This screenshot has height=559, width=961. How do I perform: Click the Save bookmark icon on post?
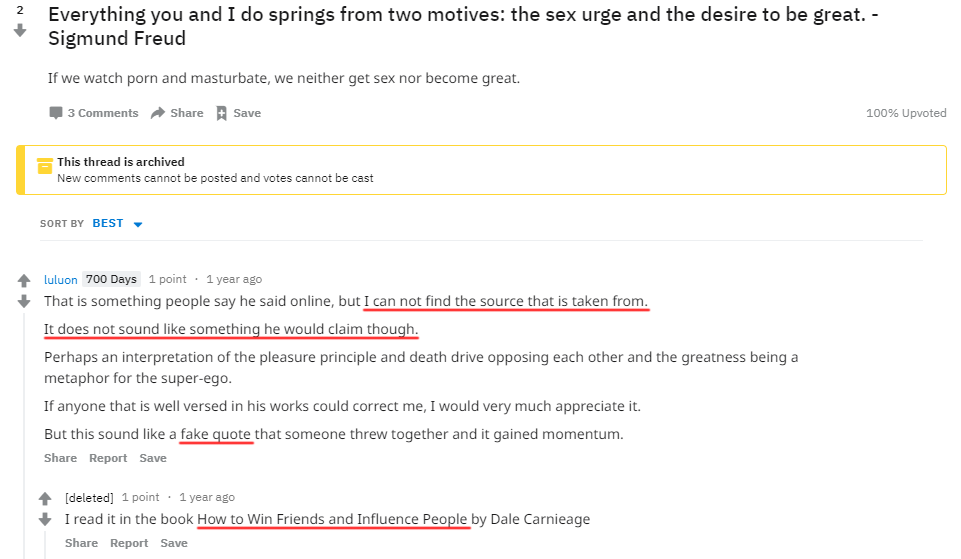[x=221, y=113]
